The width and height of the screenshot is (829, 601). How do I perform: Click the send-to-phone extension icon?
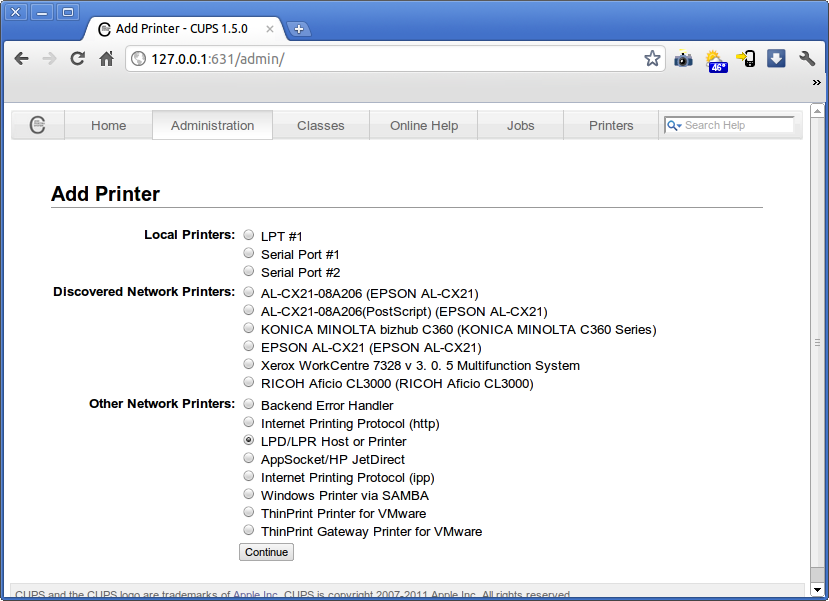click(x=746, y=59)
